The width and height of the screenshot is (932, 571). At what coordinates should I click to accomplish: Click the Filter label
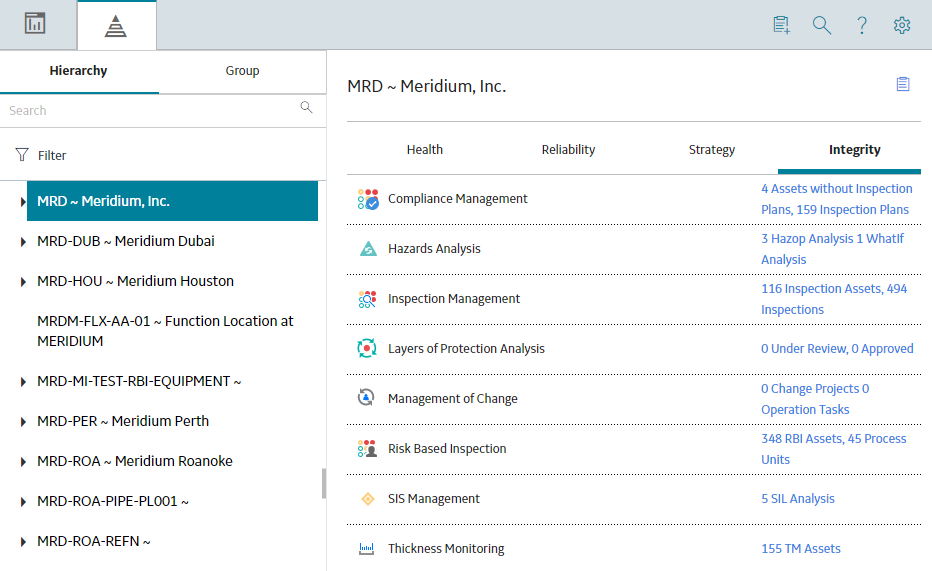click(x=52, y=156)
